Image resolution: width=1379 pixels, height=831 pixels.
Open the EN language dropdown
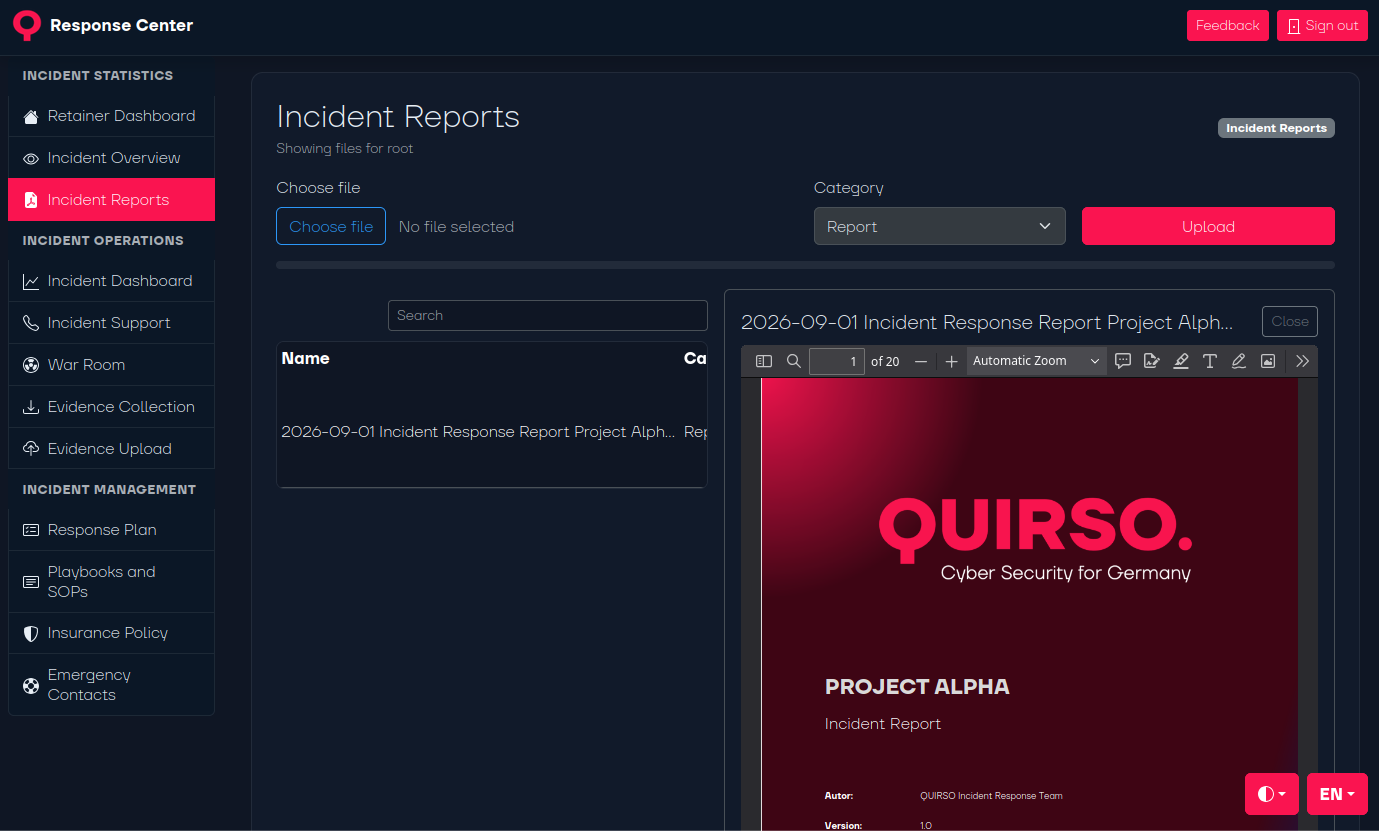click(x=1337, y=794)
